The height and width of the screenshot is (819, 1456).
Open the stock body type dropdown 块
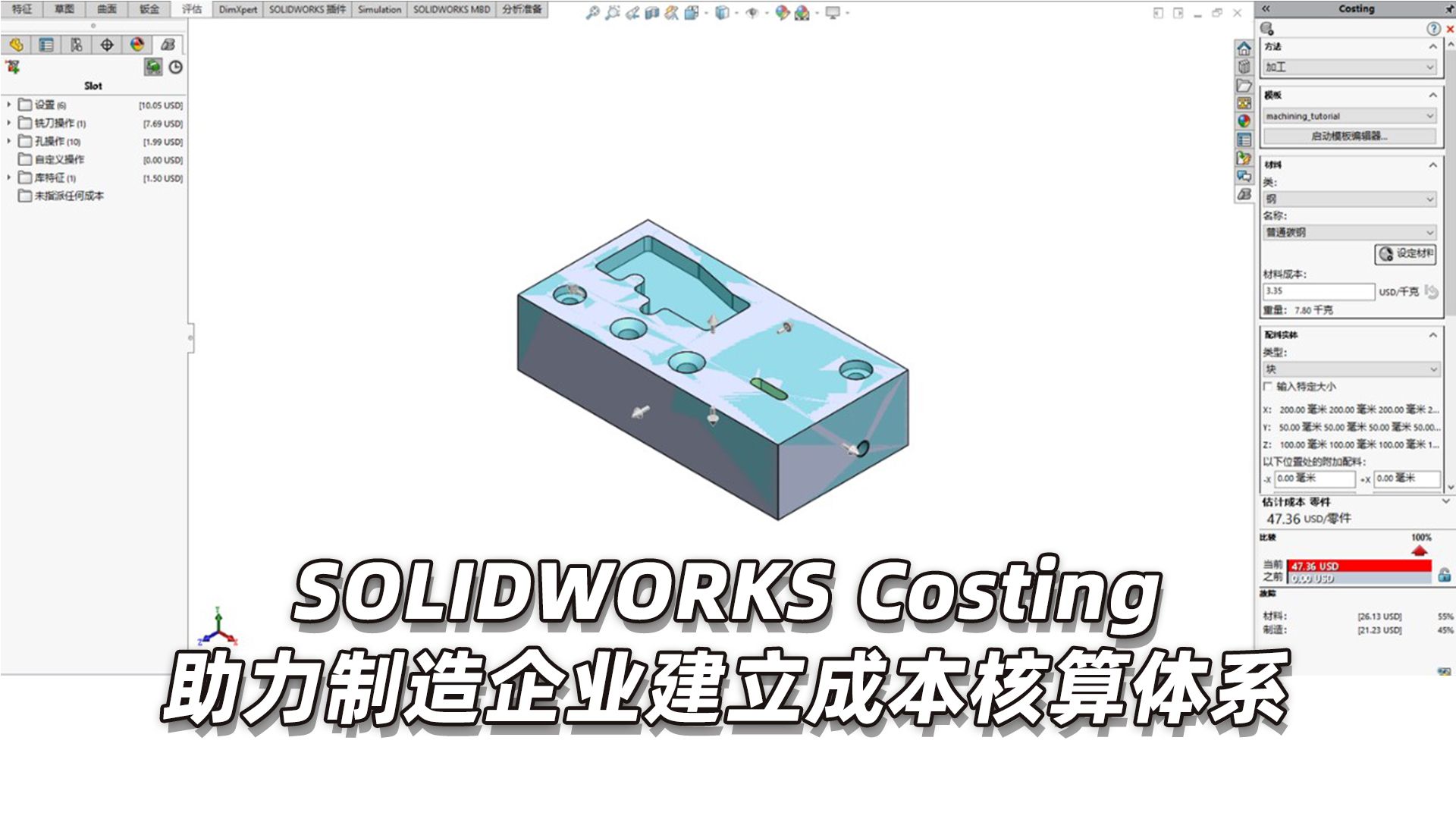click(x=1351, y=369)
